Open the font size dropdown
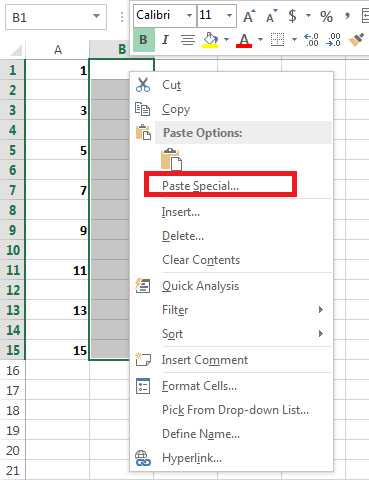This screenshot has width=369, height=480. [229, 15]
